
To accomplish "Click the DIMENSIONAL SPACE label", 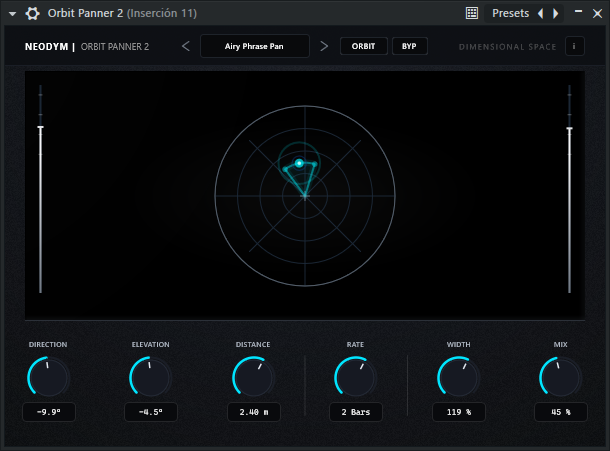I will point(507,47).
